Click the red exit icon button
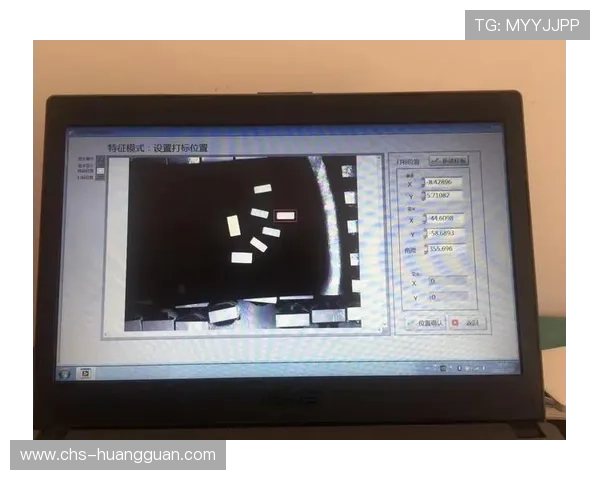The height and width of the screenshot is (480, 600). click(x=455, y=322)
